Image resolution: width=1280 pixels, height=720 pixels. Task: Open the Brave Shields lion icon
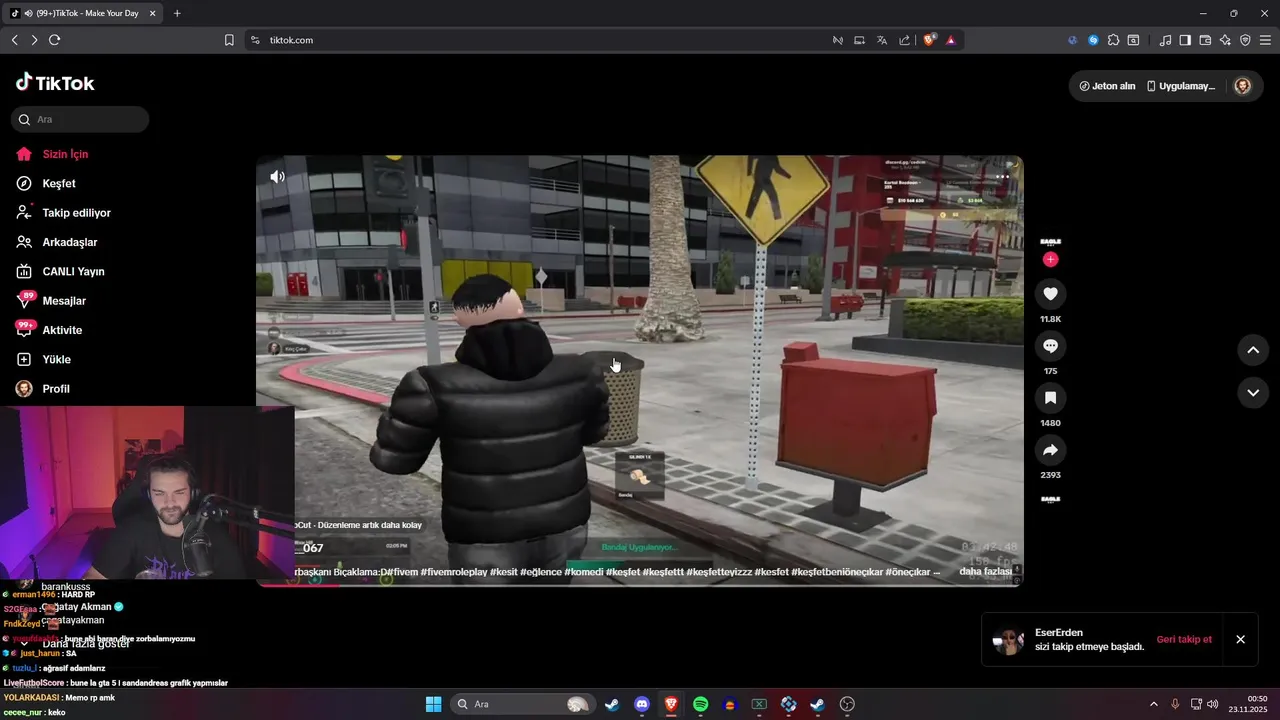(930, 40)
